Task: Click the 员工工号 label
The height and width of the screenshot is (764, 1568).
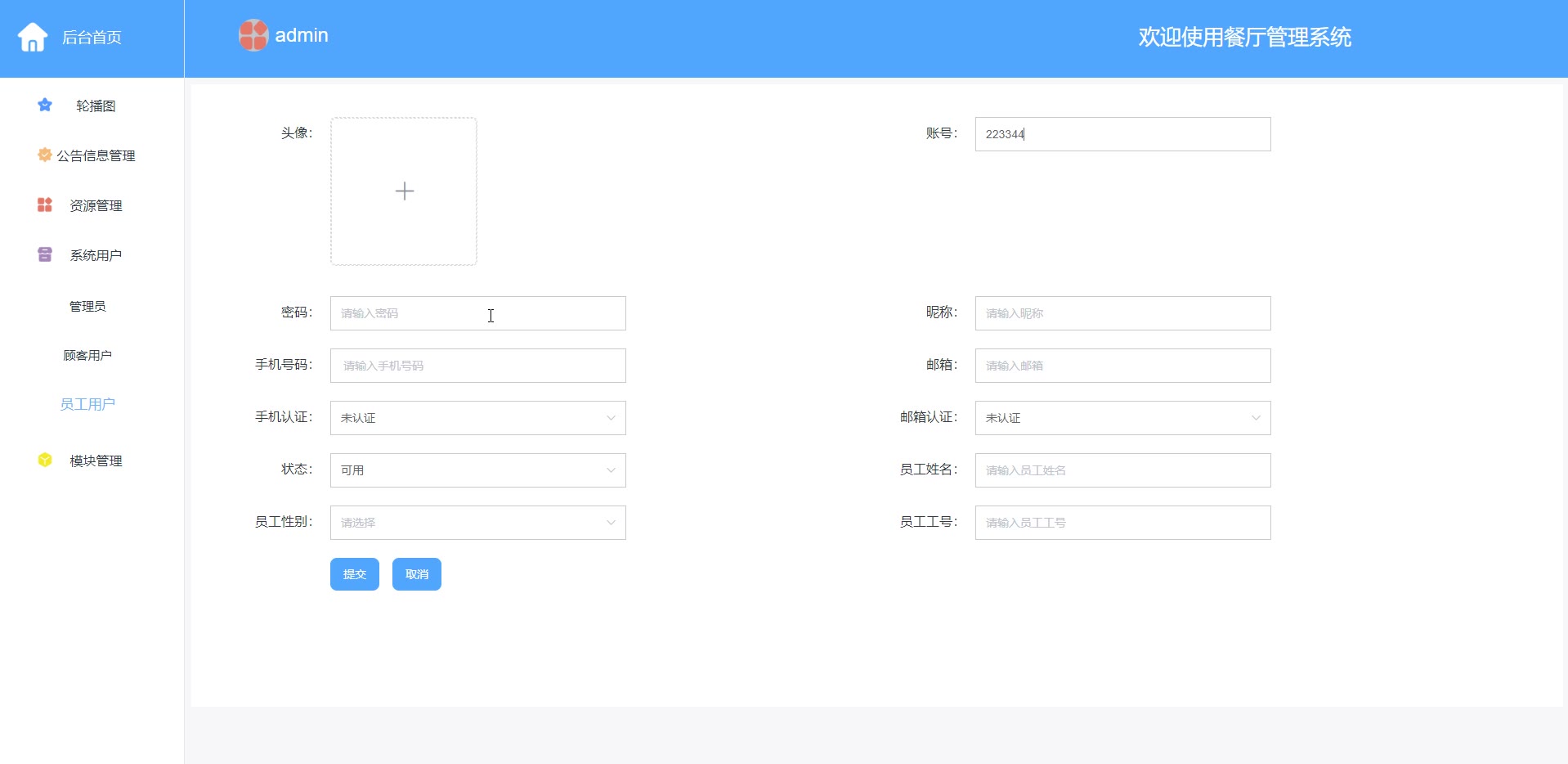Action: coord(929,522)
